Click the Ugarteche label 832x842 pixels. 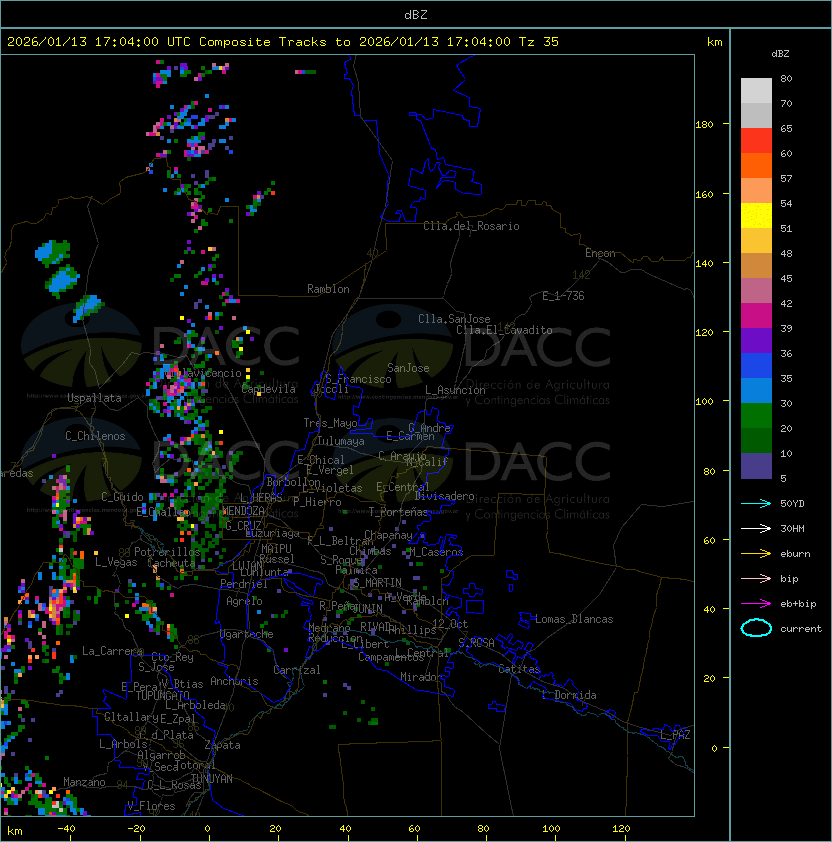247,634
